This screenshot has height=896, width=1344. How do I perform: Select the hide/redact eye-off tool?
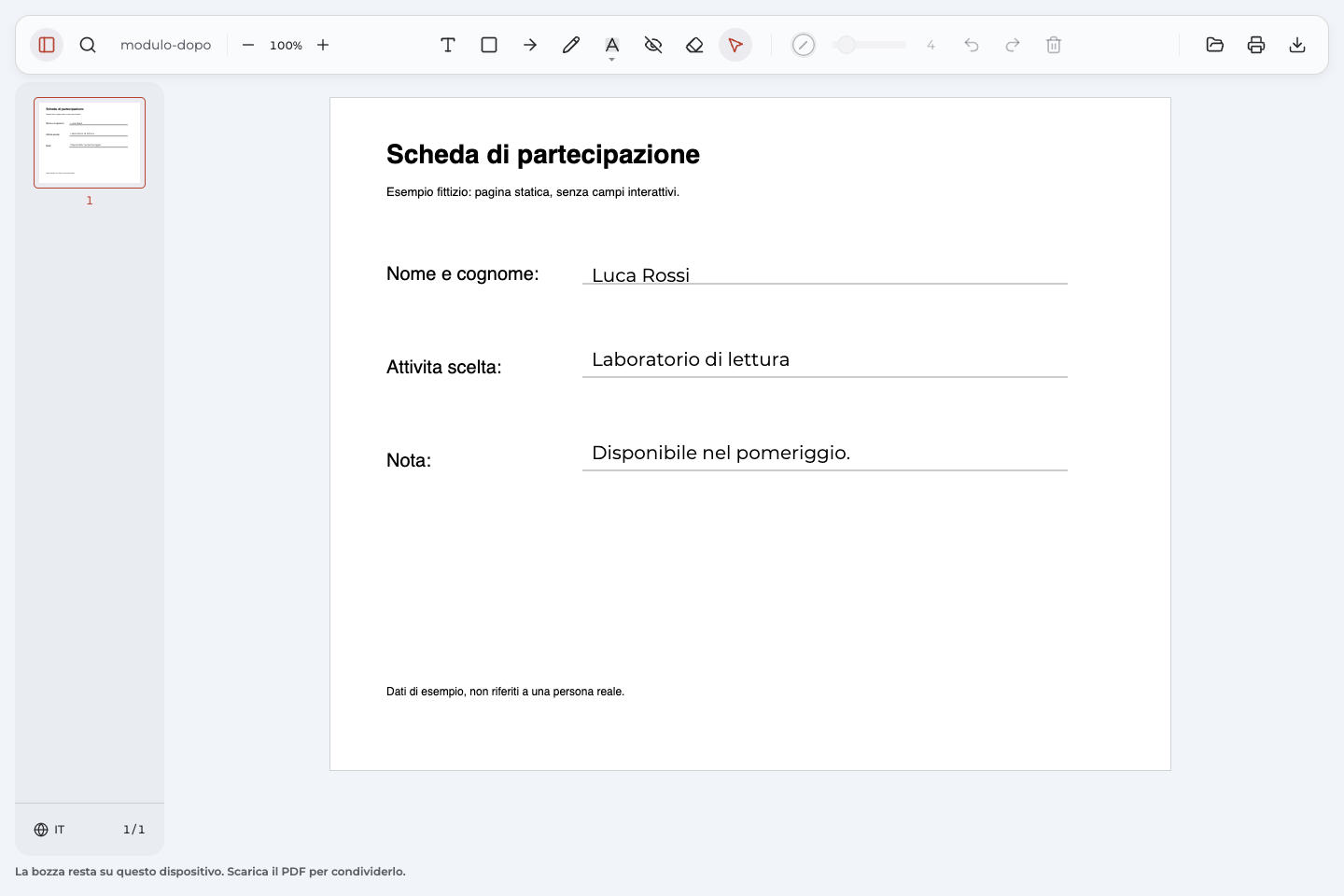[x=653, y=45]
